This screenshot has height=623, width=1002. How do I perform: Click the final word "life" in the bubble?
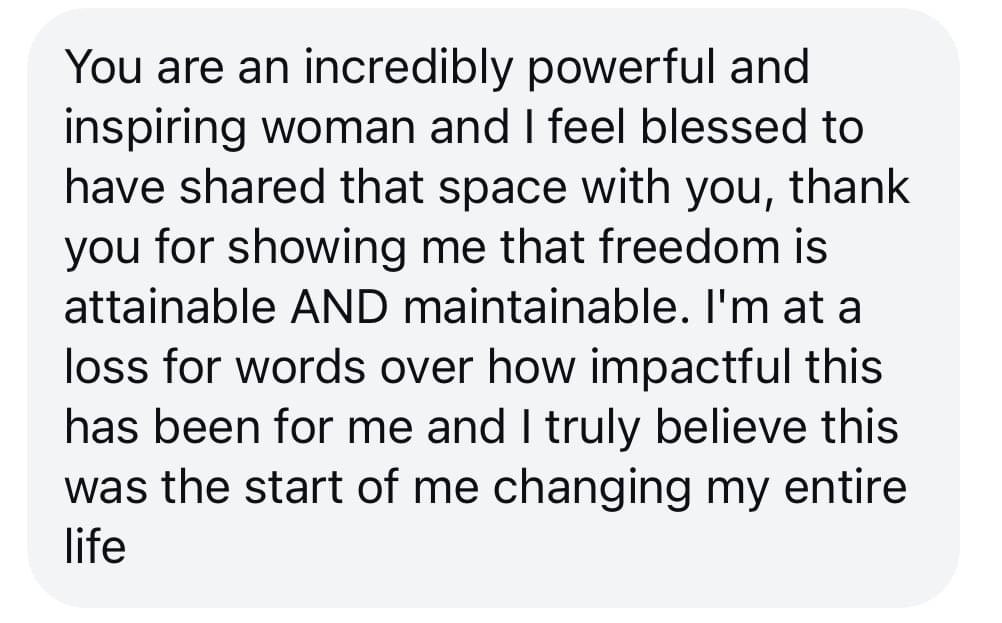click(x=95, y=548)
